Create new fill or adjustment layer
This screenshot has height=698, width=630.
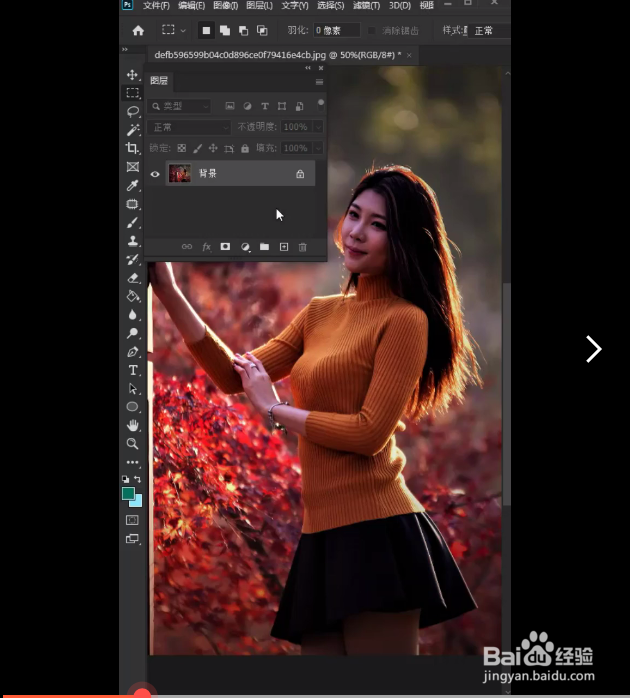coord(245,247)
